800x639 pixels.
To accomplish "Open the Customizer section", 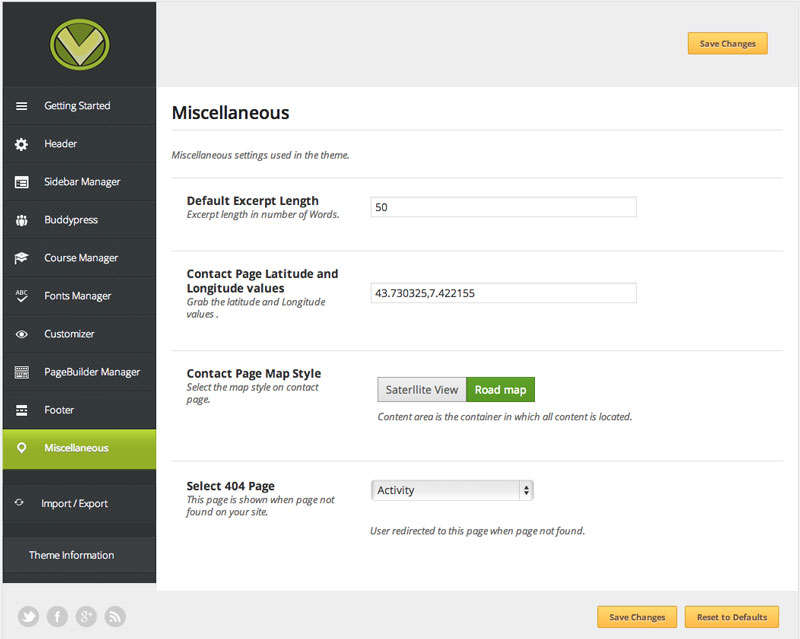I will coord(80,334).
